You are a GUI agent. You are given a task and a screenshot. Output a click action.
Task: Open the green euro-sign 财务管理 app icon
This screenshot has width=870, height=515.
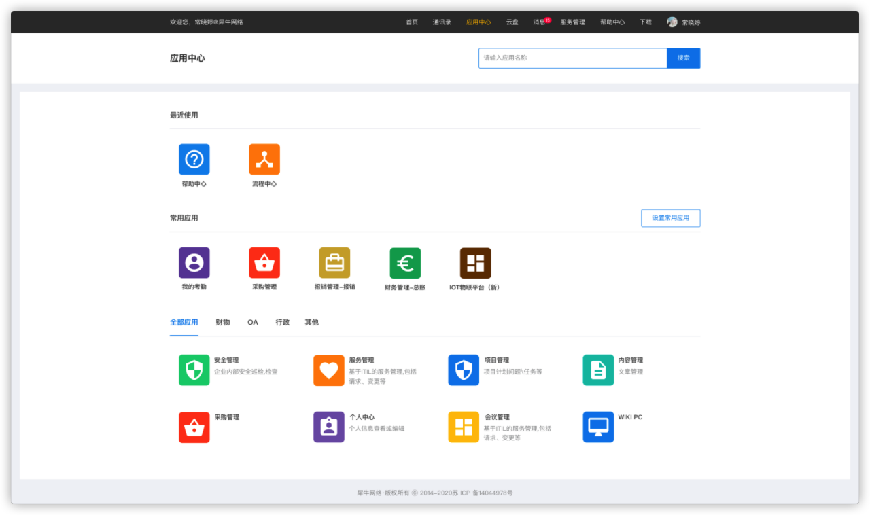[x=405, y=263]
